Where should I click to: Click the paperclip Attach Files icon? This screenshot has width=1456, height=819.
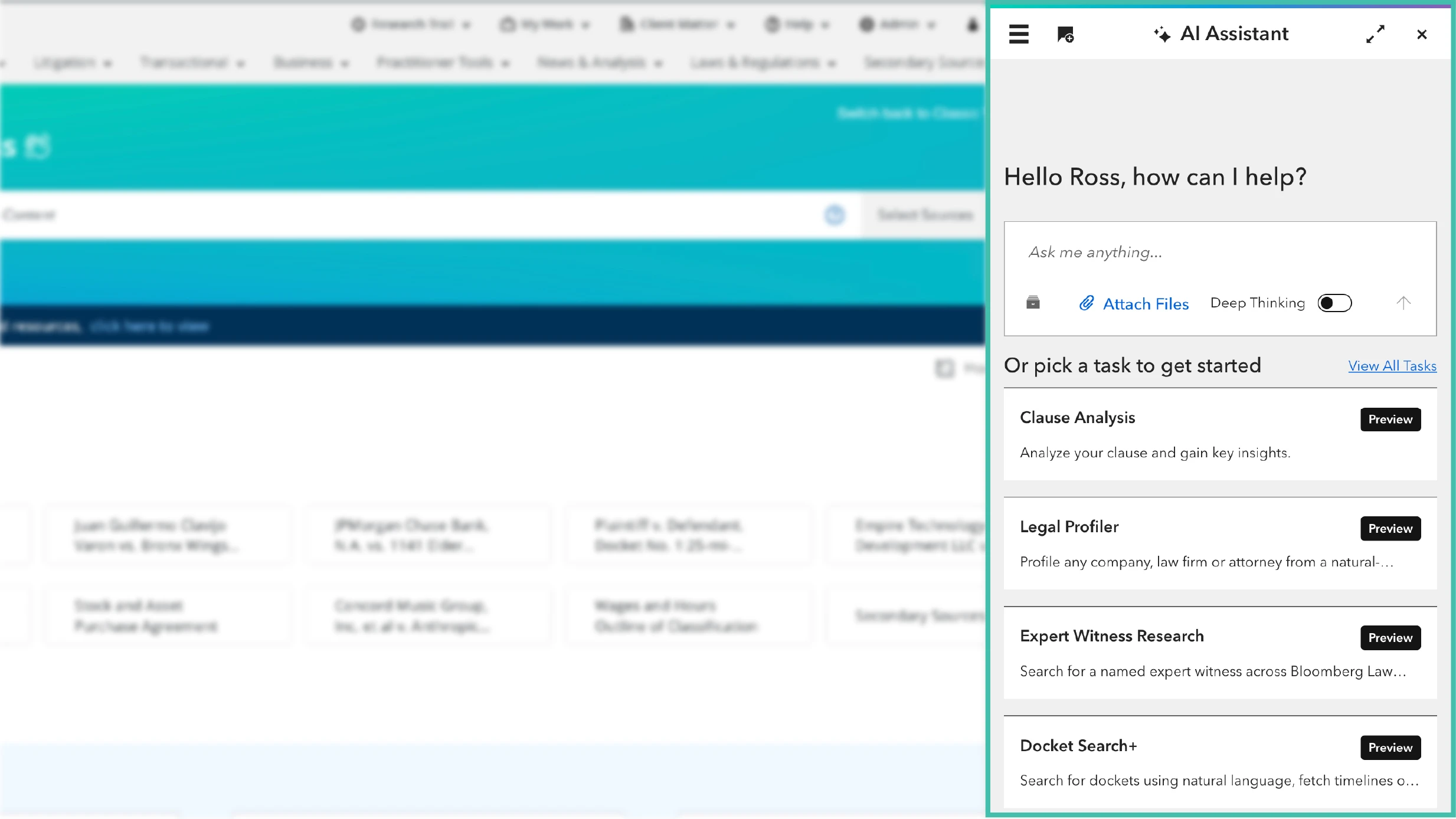pyautogui.click(x=1087, y=303)
